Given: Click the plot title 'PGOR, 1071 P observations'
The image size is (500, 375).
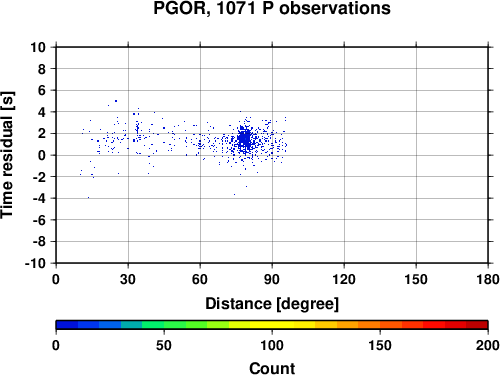Looking at the screenshot, I should [x=272, y=8].
